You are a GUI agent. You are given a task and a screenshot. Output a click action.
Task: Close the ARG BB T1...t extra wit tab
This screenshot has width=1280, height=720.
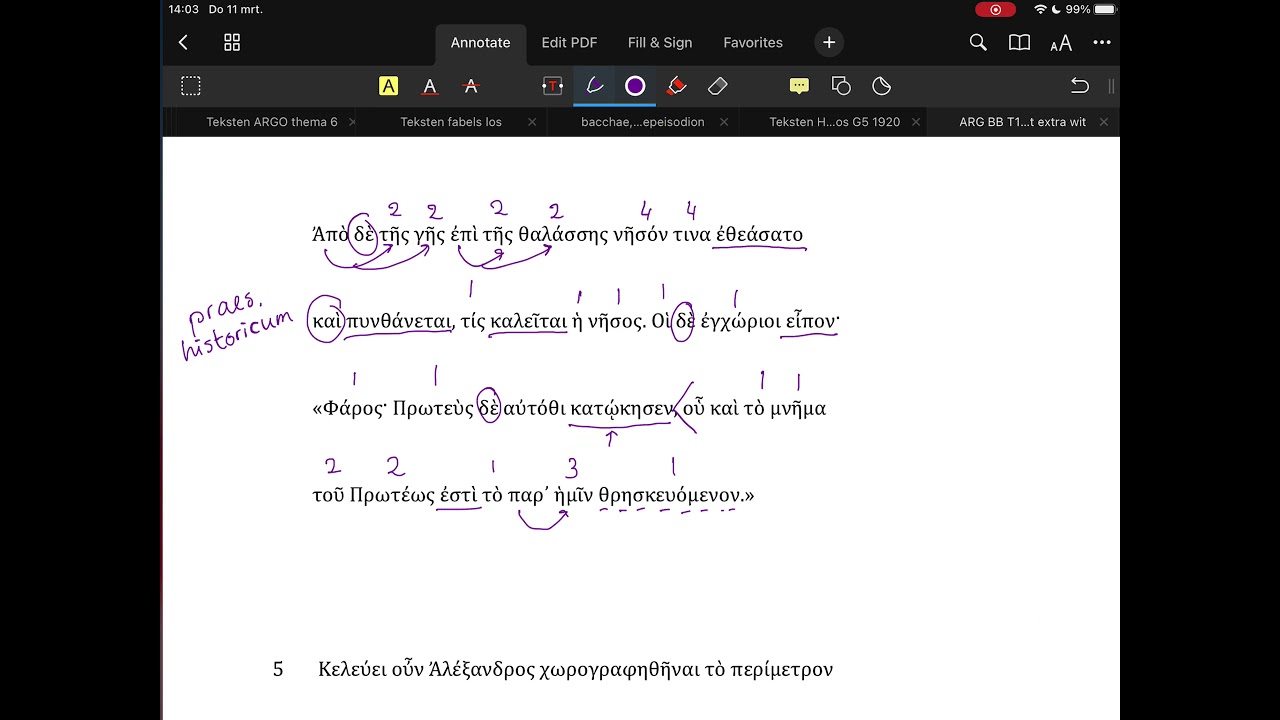click(1104, 122)
